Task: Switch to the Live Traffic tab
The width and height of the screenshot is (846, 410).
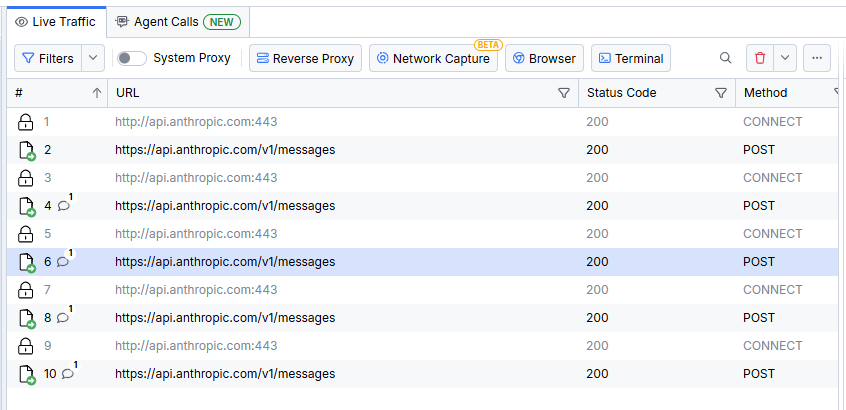Action: (56, 22)
